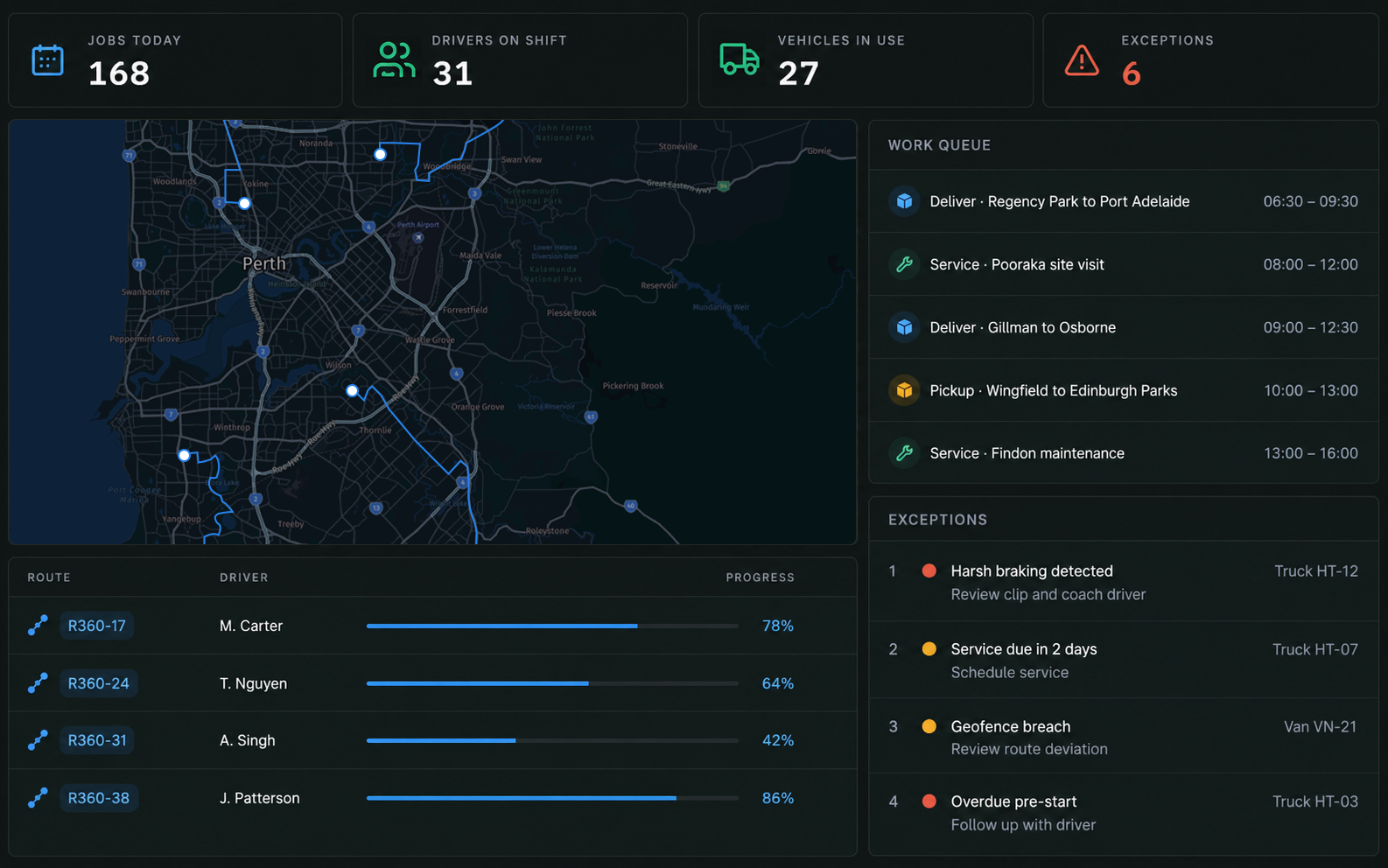Open the Geofence breach exception
Image resolution: width=1388 pixels, height=868 pixels.
1124,737
